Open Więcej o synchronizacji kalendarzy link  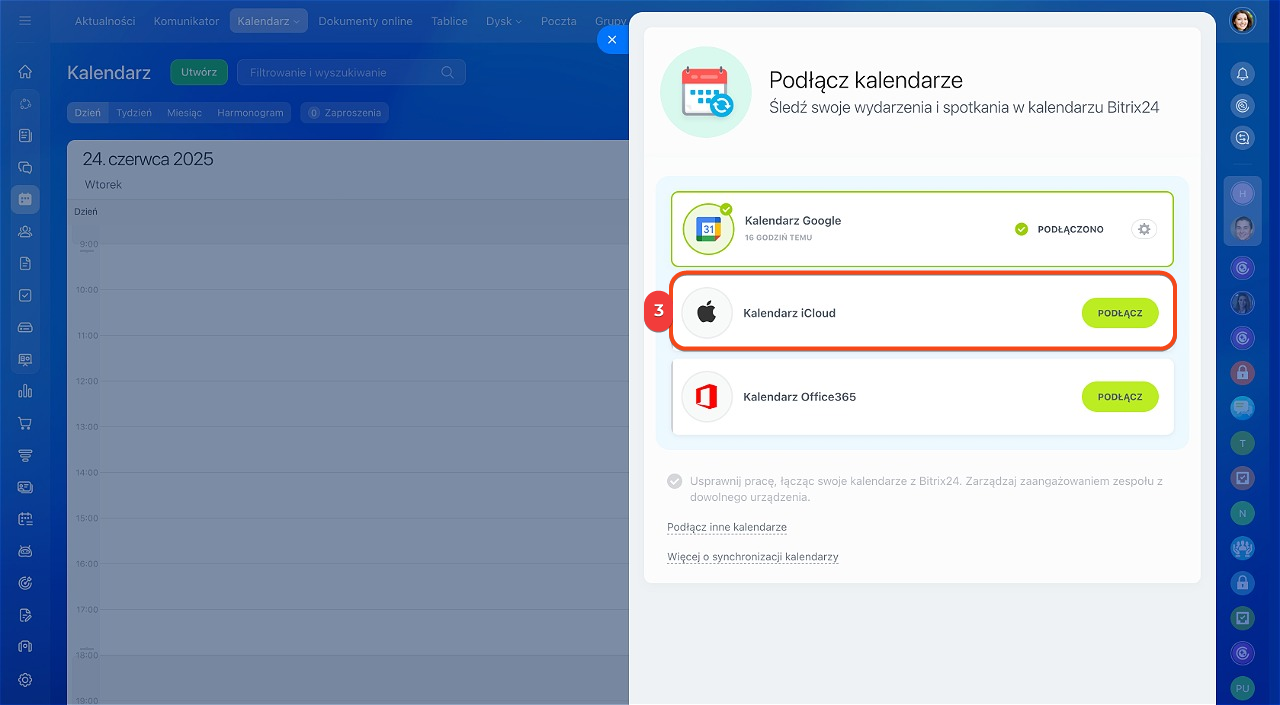[753, 557]
